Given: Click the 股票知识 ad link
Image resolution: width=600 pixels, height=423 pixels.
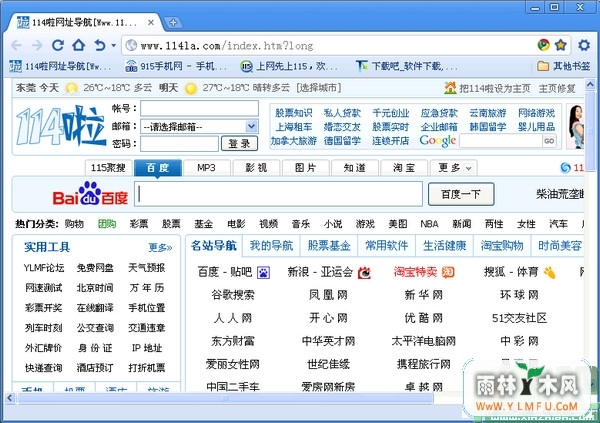Looking at the screenshot, I should pyautogui.click(x=293, y=113).
